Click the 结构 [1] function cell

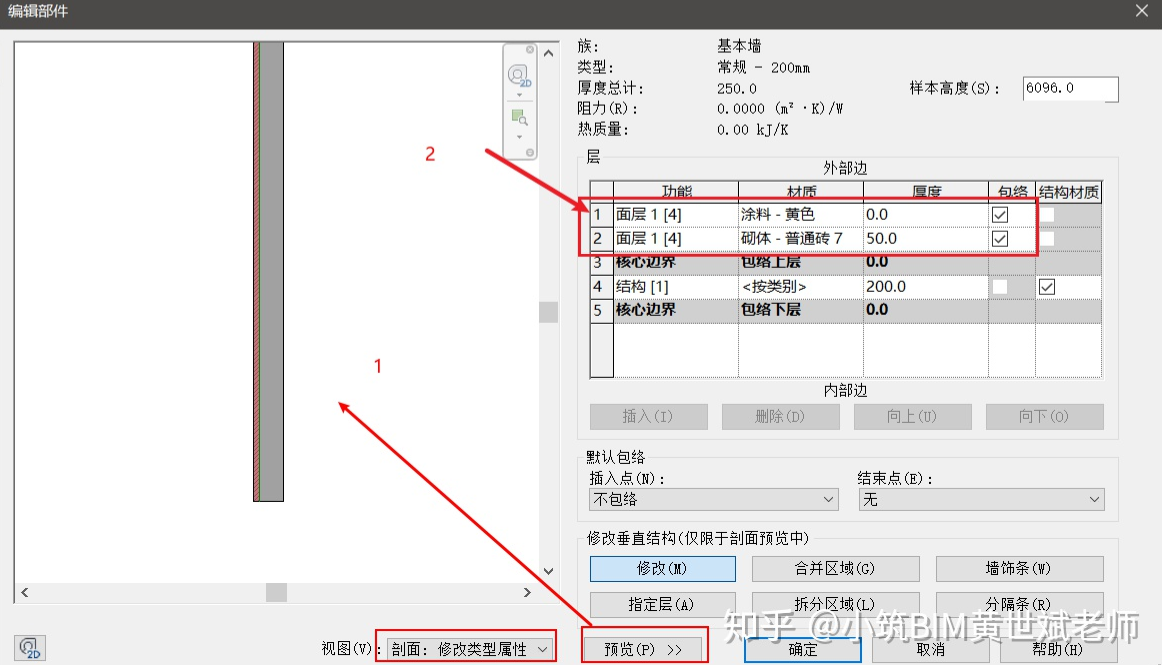point(676,286)
